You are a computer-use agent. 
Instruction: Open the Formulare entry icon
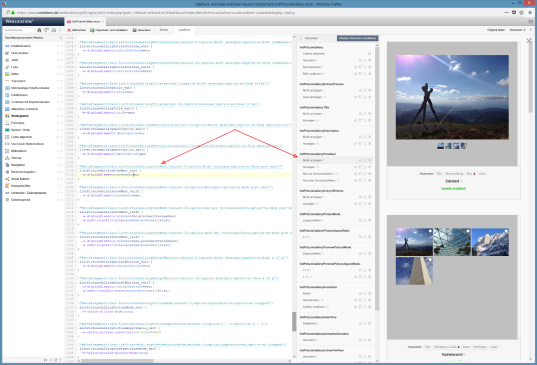[x=7, y=123]
